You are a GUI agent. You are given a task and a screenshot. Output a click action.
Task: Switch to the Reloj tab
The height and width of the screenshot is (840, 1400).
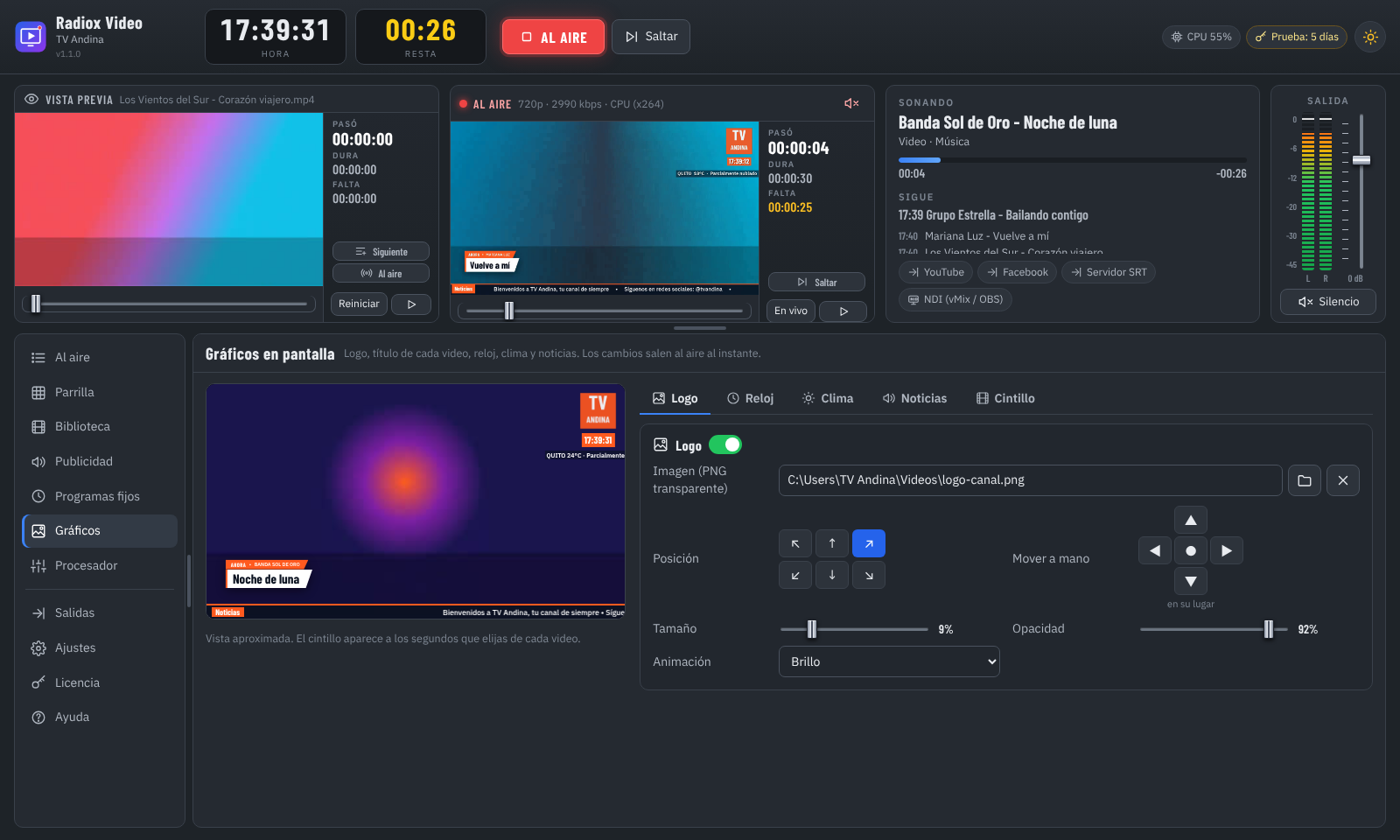751,398
